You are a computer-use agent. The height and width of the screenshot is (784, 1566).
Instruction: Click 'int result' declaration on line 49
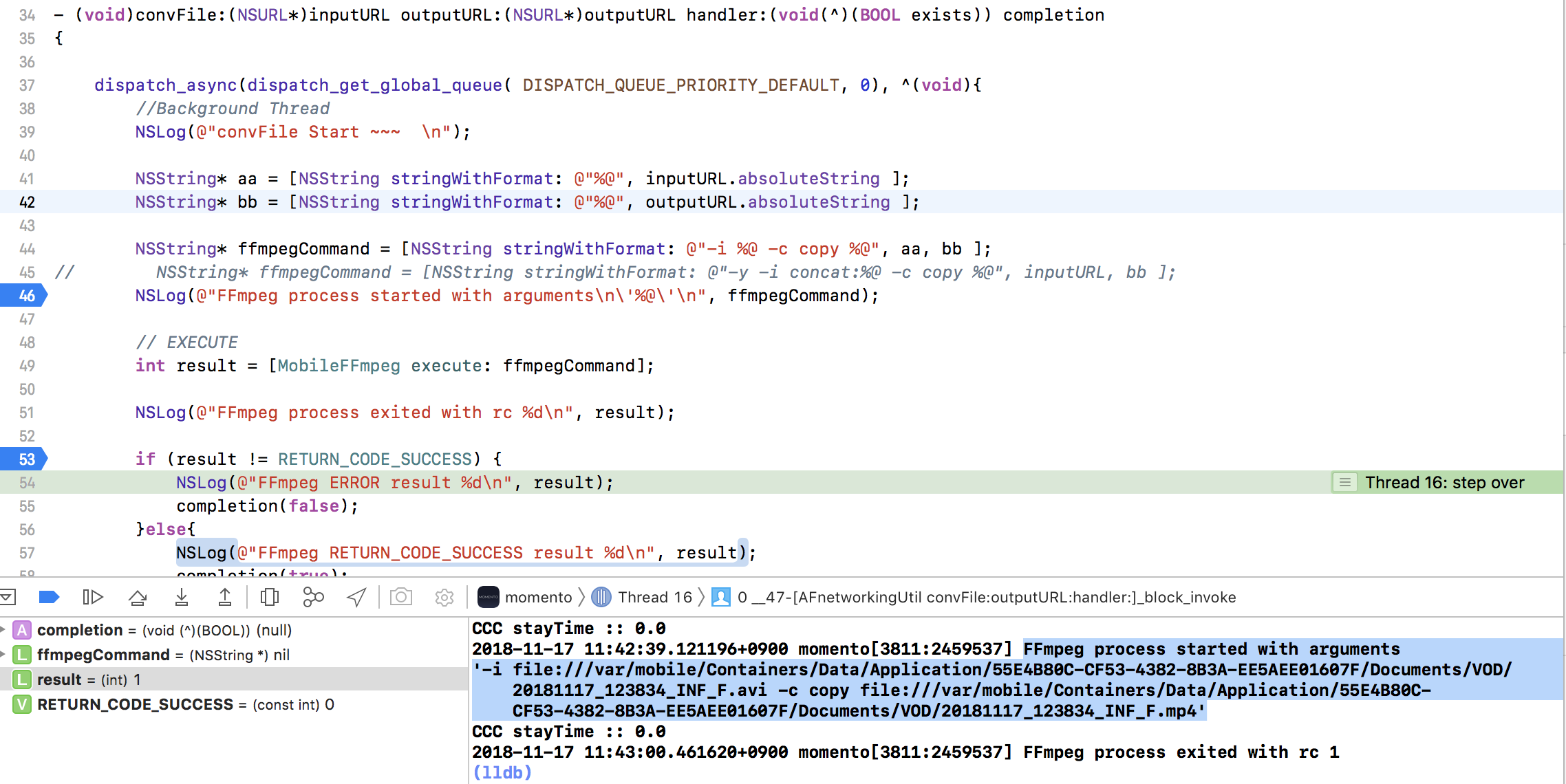coord(186,366)
